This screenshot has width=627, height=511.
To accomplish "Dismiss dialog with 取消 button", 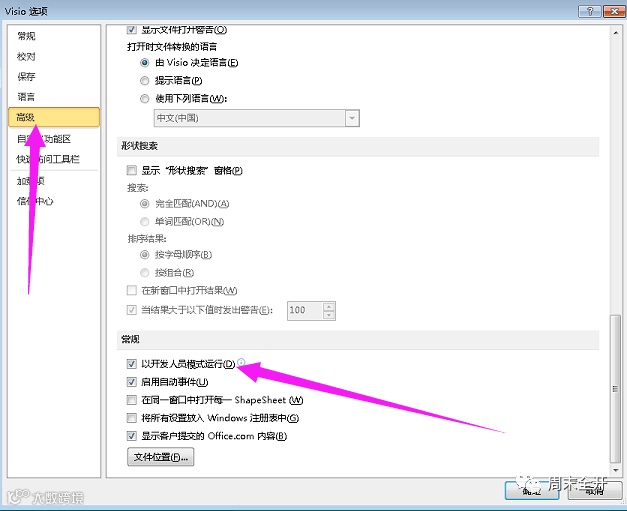I will (x=595, y=490).
